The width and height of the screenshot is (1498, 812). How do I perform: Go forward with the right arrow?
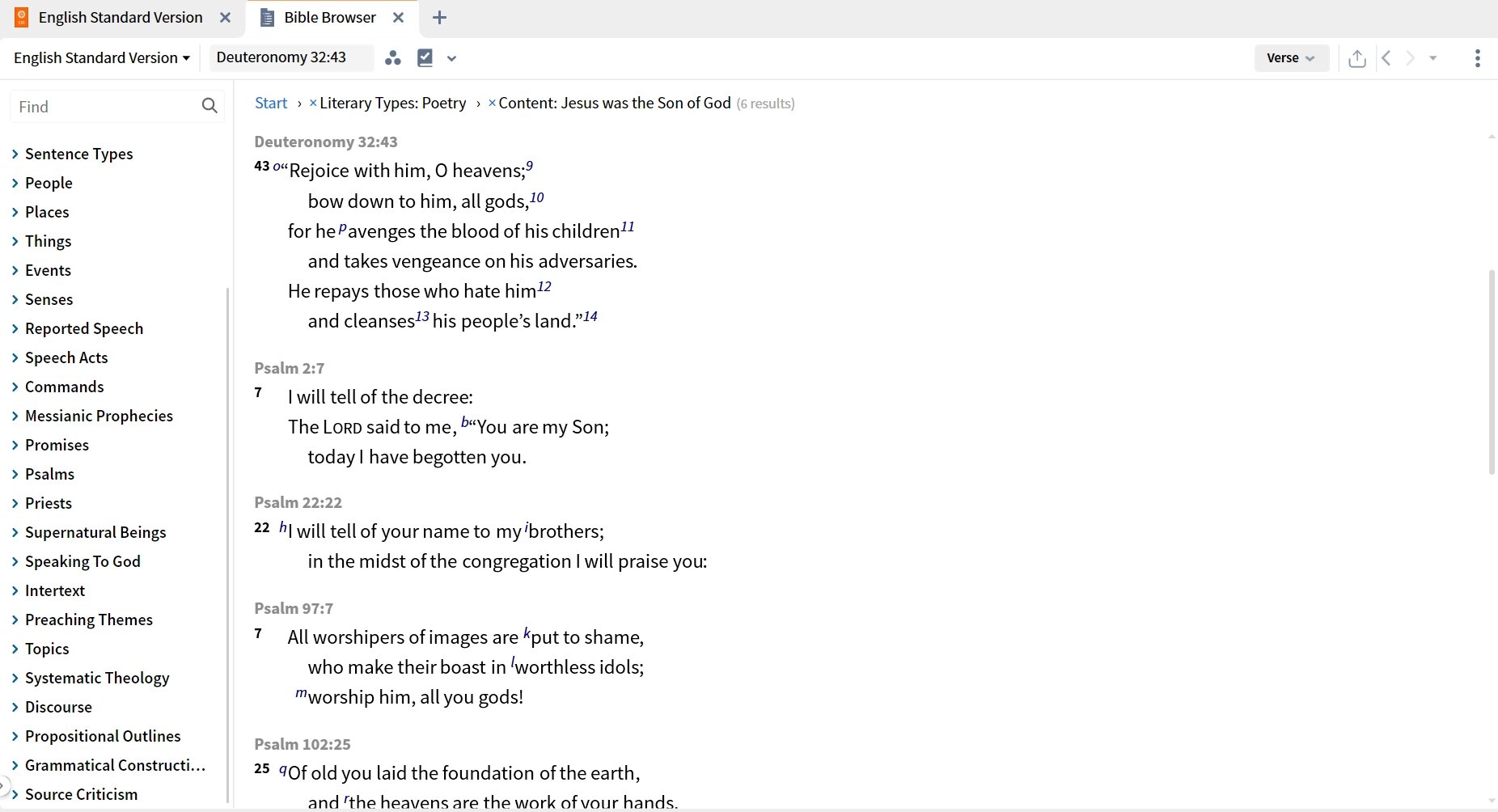click(x=1411, y=57)
